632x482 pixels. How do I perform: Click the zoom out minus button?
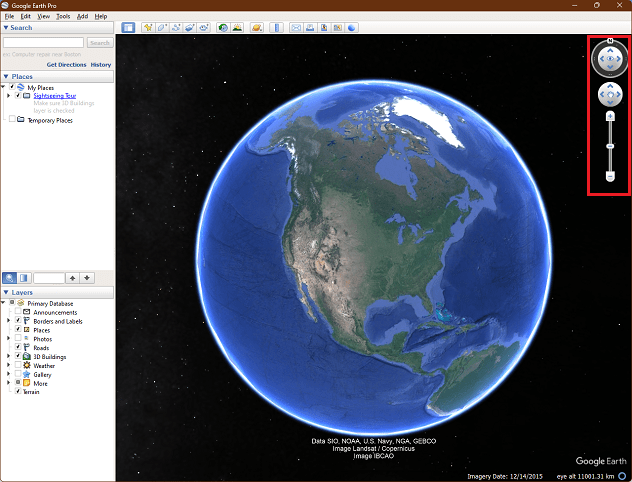(x=610, y=177)
